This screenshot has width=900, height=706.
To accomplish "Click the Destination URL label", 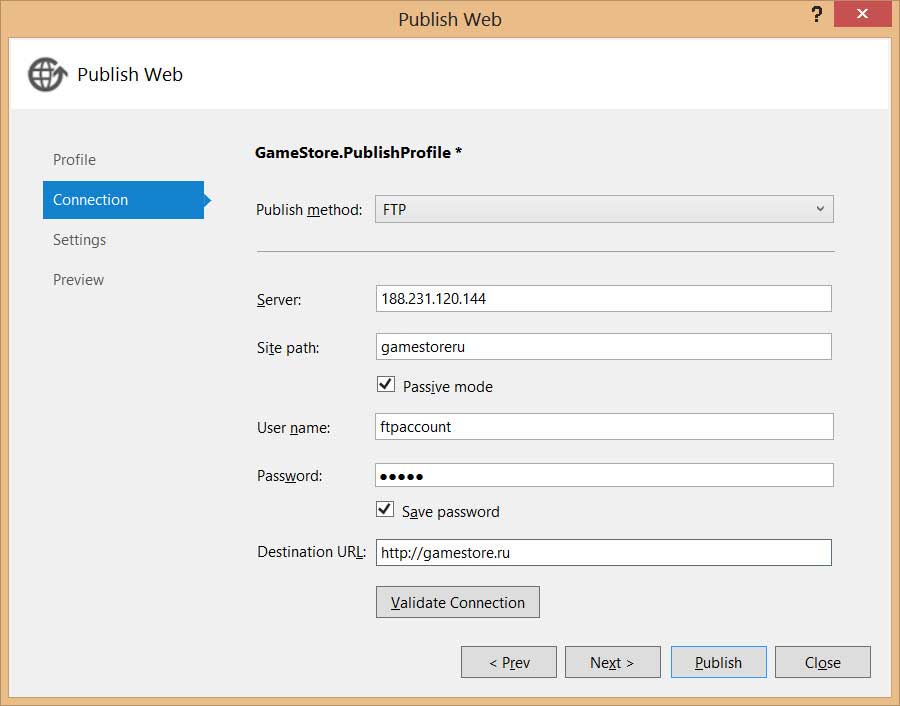I will 311,552.
